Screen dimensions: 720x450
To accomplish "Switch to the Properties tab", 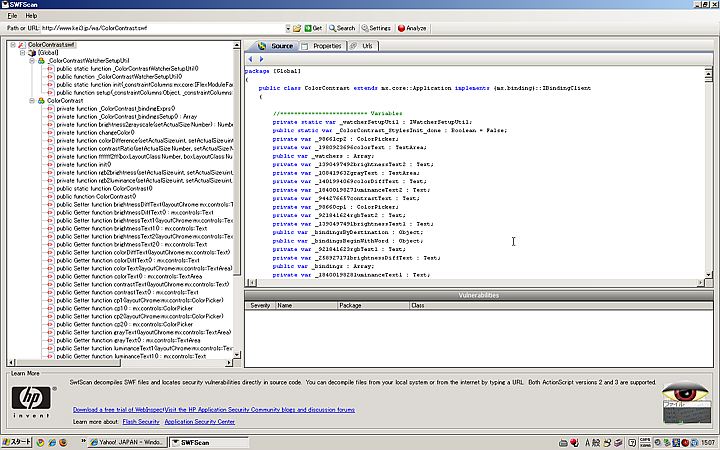I will point(323,46).
